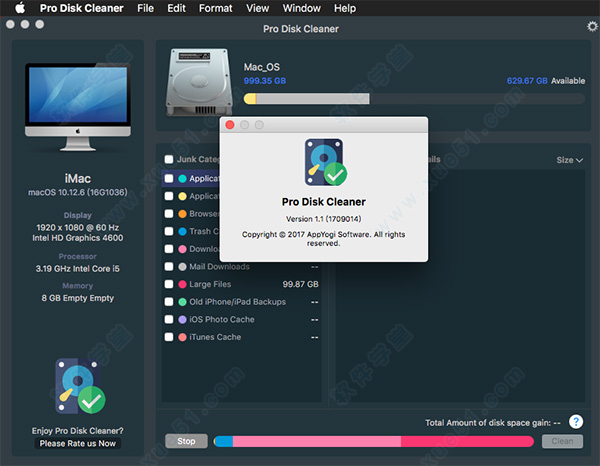The image size is (600, 466).
Task: Click the 8 GB Empty Empty memory text
Action: pyautogui.click(x=78, y=298)
